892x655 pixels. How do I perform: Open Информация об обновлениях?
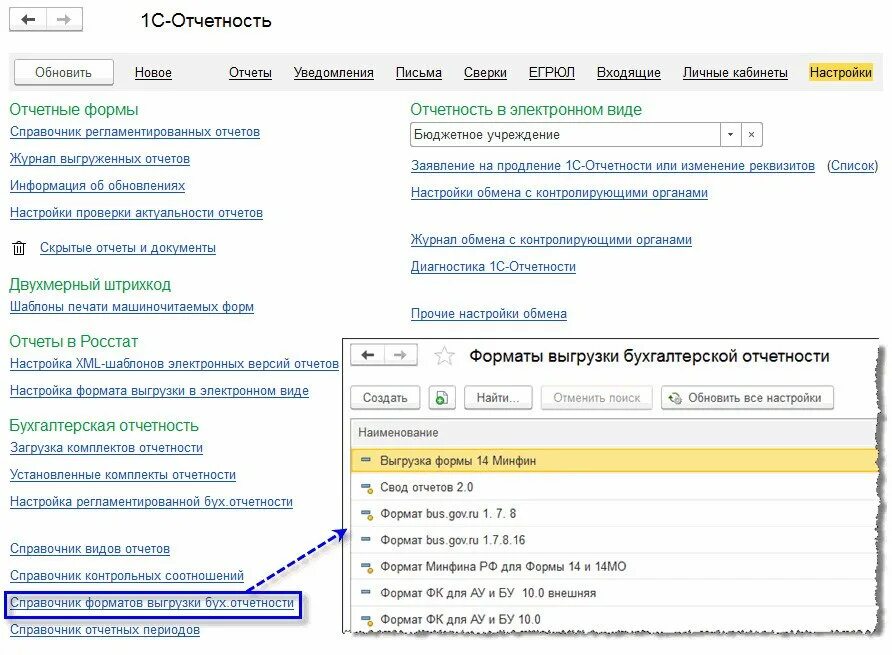click(x=97, y=186)
